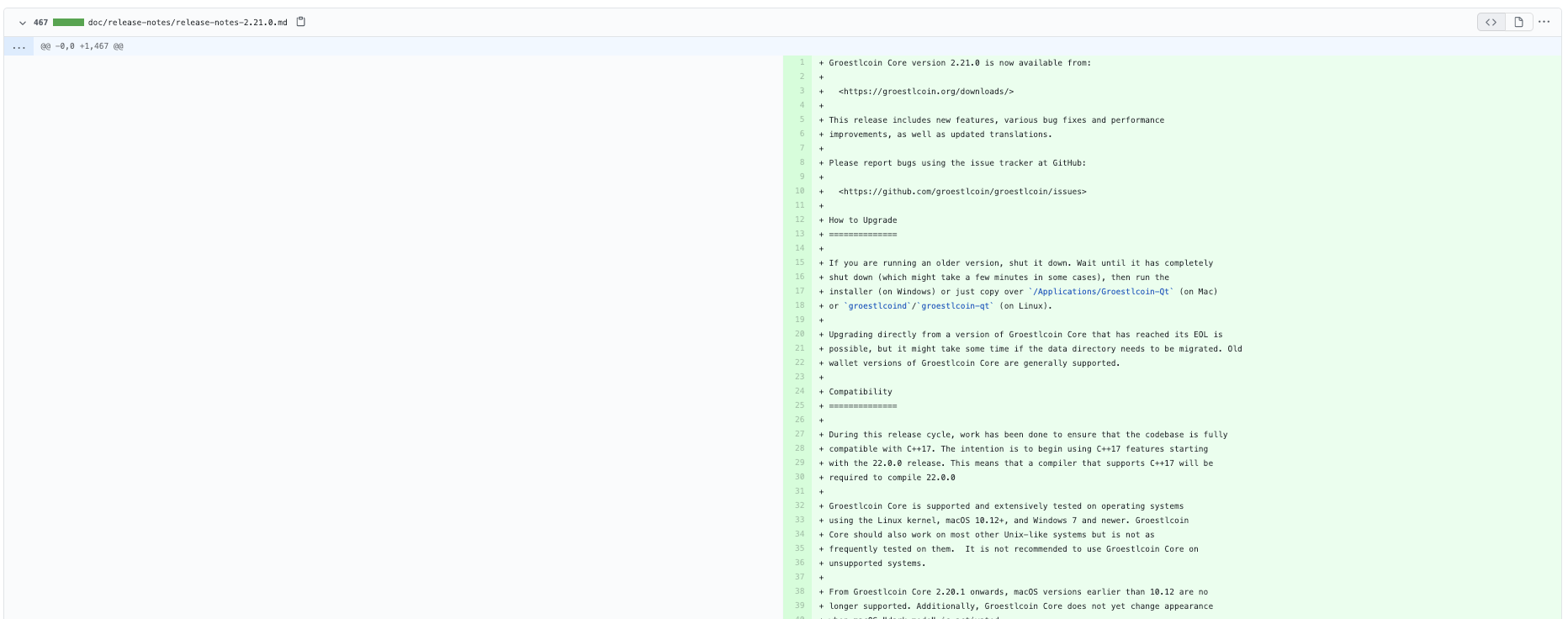1568x619 pixels.
Task: Click 'From Groestlcoin Core 2.20.1 onwards' line
Action: click(x=1019, y=592)
